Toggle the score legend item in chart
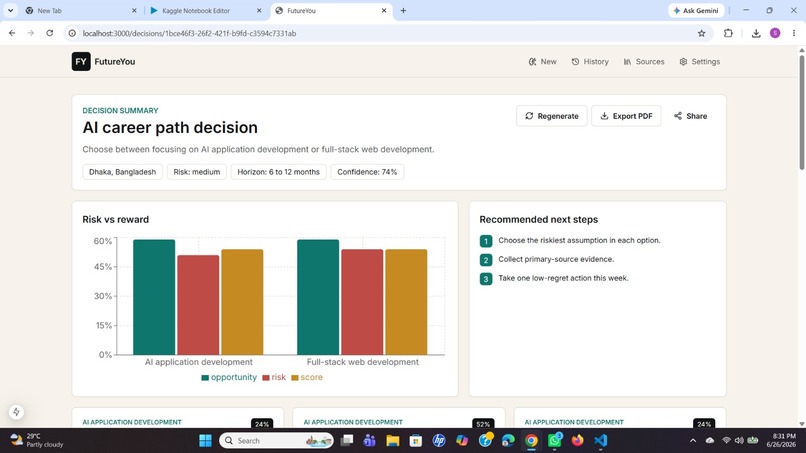806x453 pixels. pos(307,377)
